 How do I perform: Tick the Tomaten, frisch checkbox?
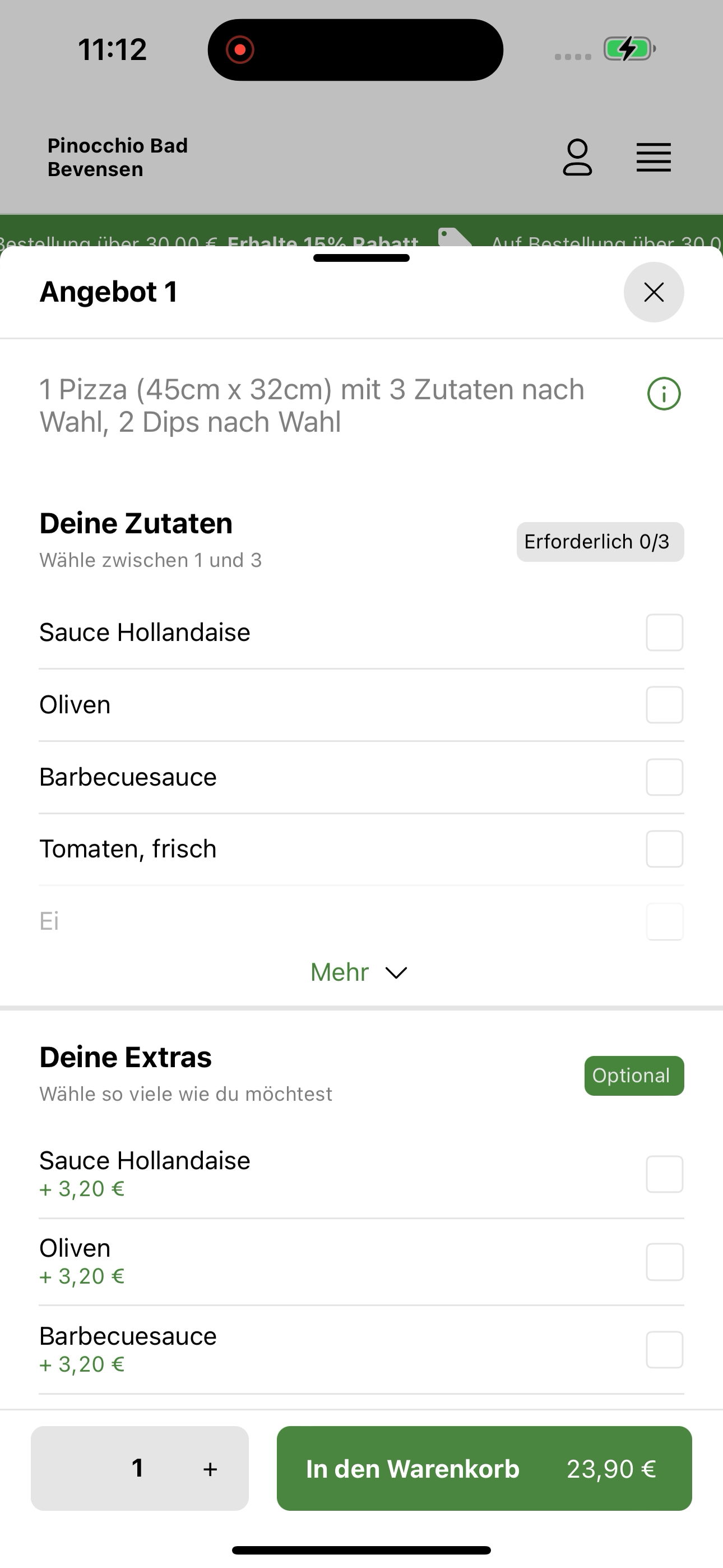coord(664,849)
